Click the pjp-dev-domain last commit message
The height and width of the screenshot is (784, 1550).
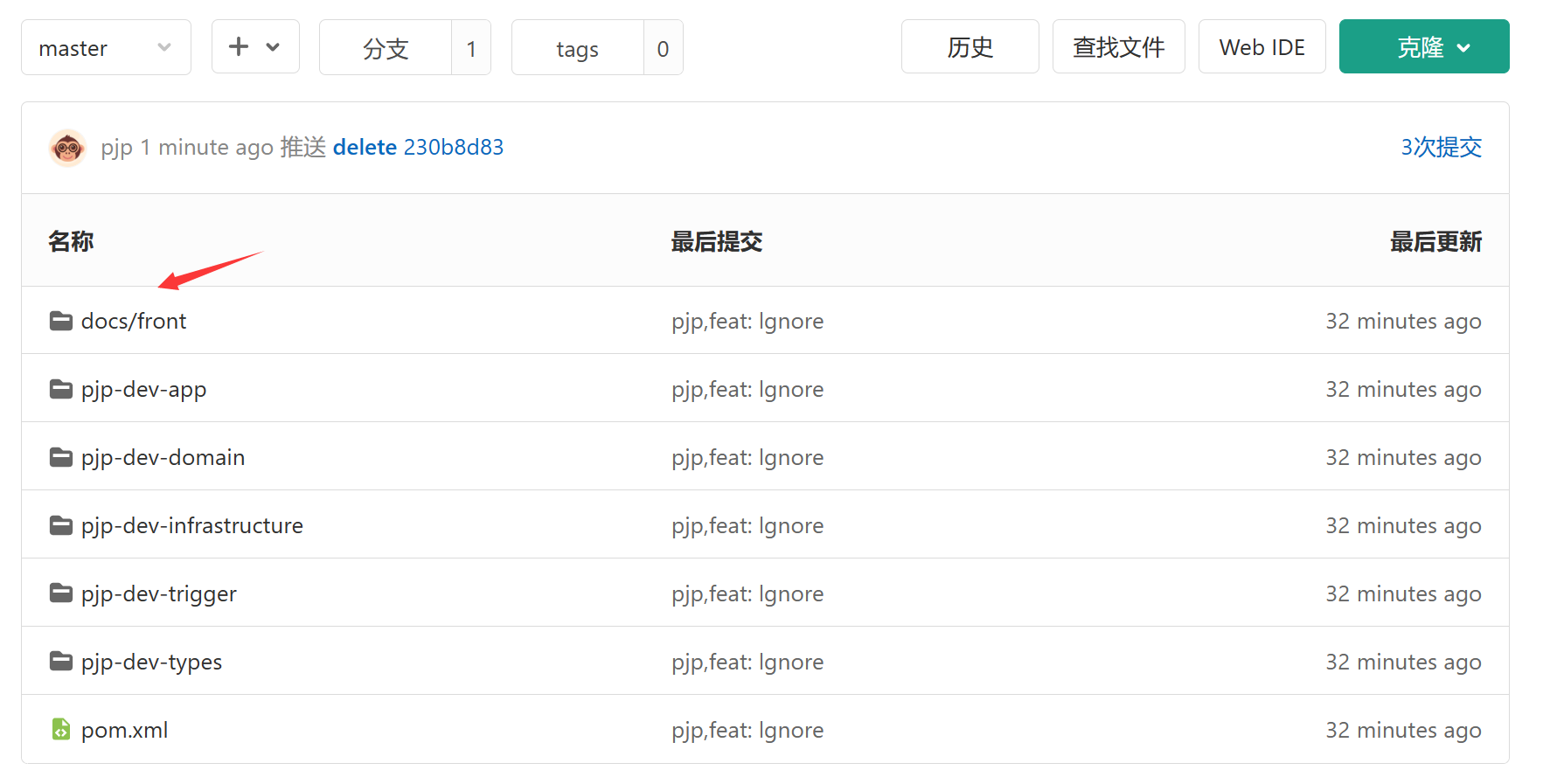click(747, 457)
